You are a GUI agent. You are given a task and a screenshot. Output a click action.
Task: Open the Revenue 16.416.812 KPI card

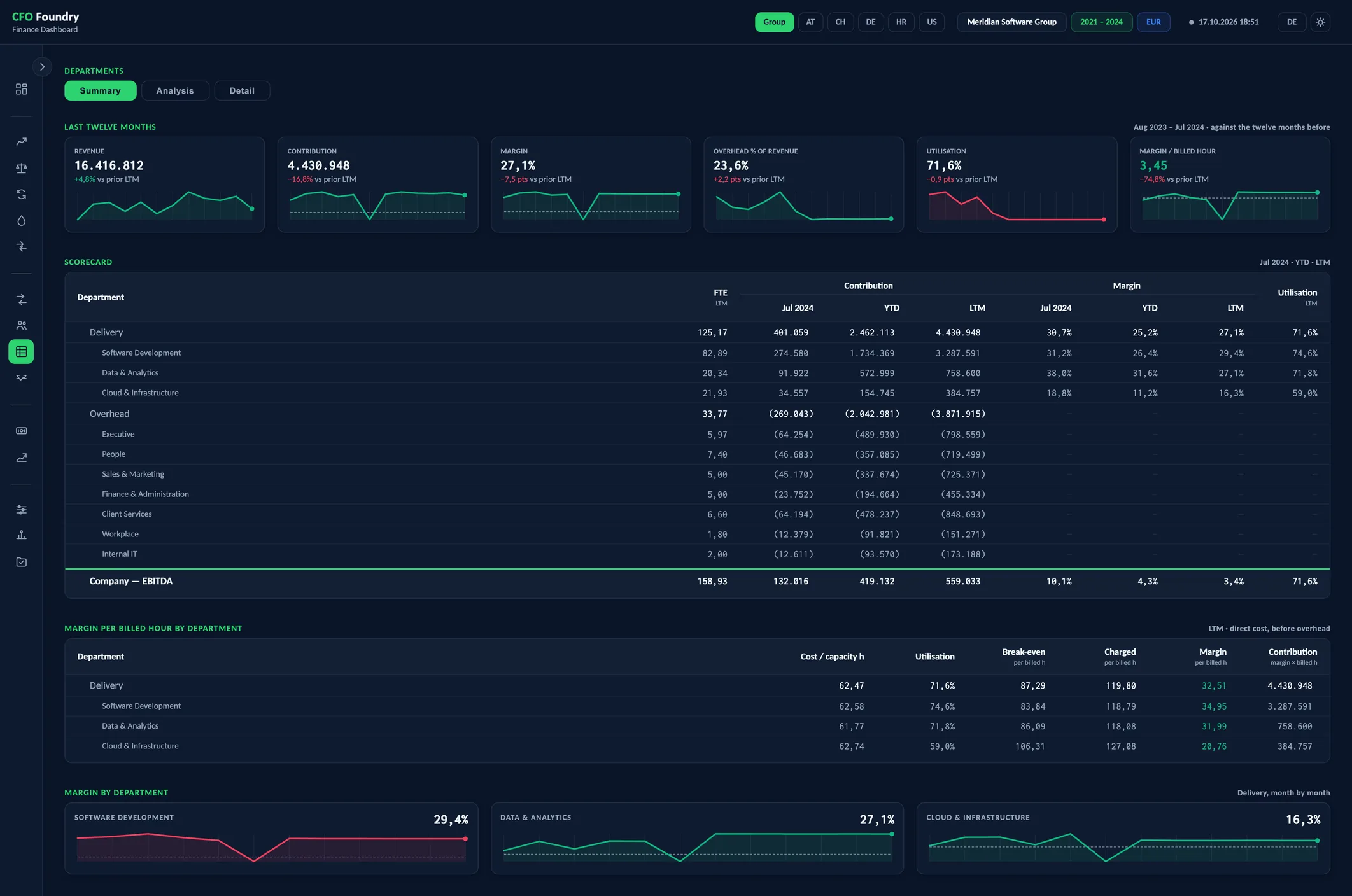click(x=164, y=185)
